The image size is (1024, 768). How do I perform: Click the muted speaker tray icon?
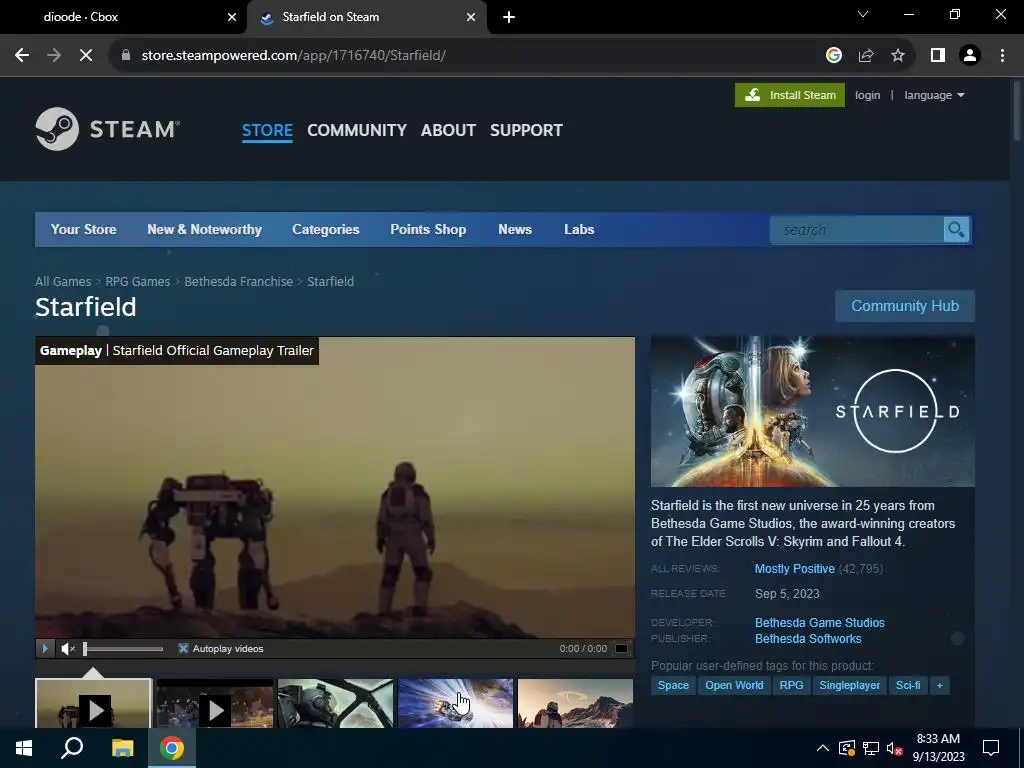pos(894,748)
